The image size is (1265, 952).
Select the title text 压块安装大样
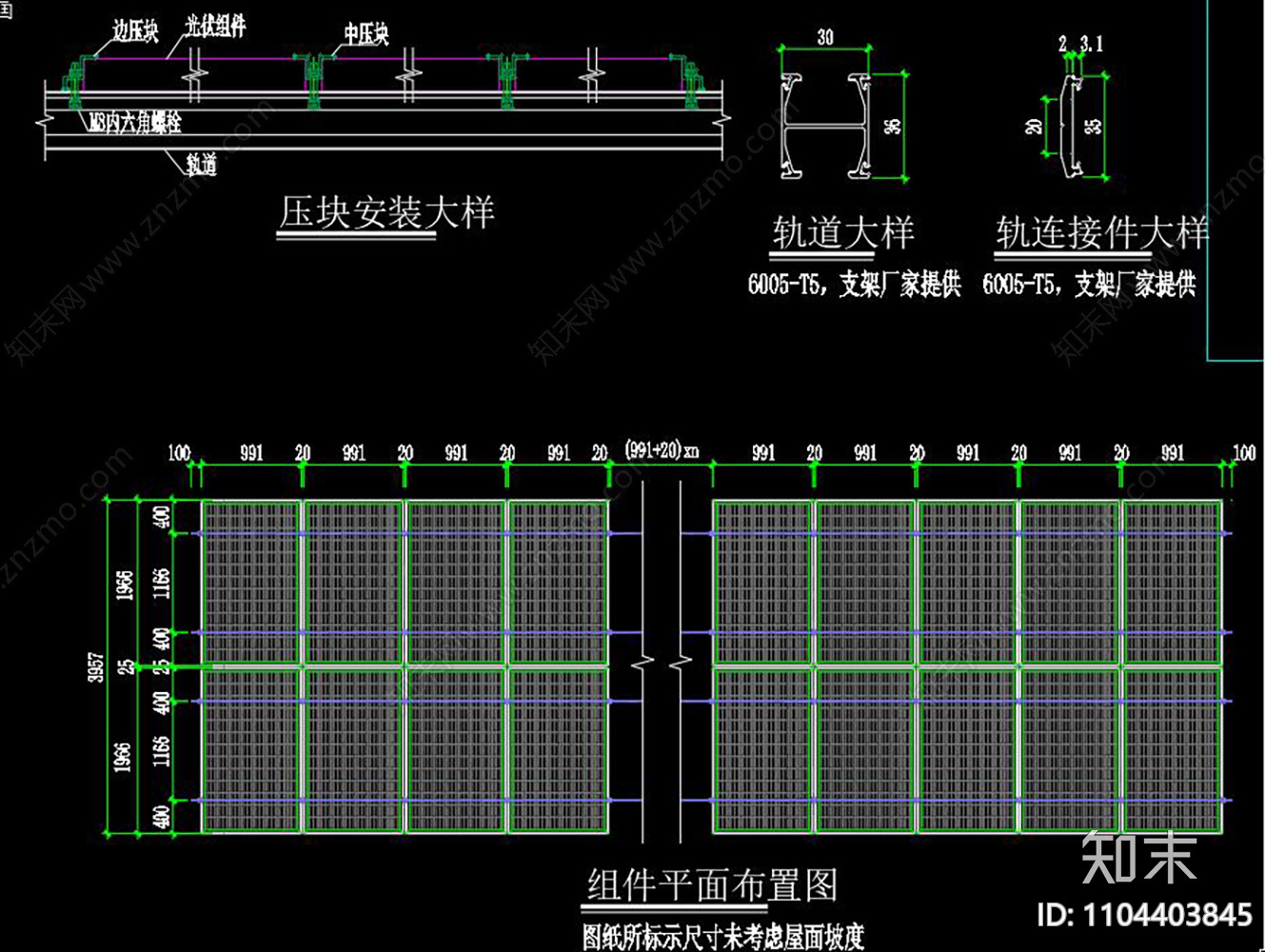386,212
